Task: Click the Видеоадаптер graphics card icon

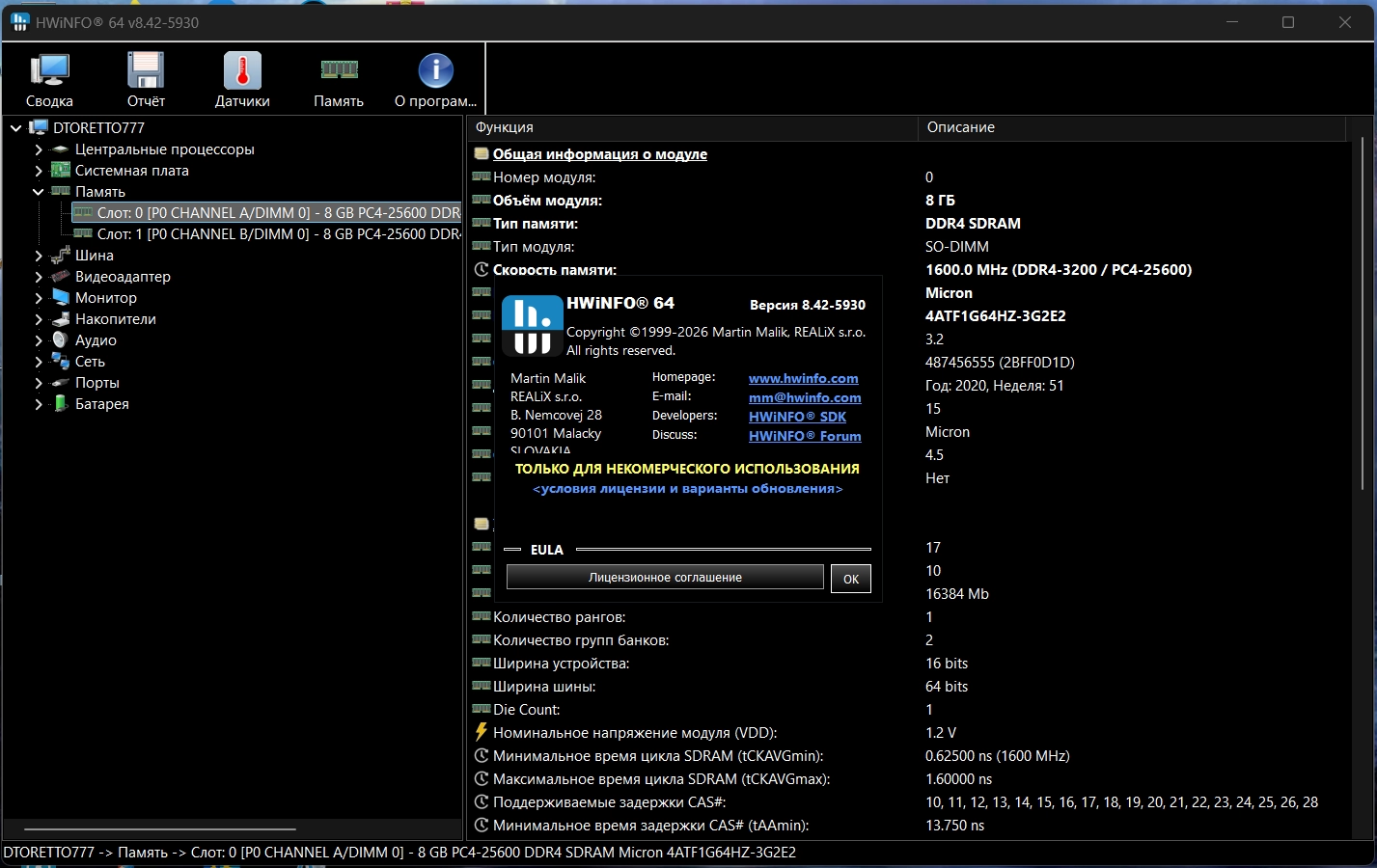Action: pos(60,277)
